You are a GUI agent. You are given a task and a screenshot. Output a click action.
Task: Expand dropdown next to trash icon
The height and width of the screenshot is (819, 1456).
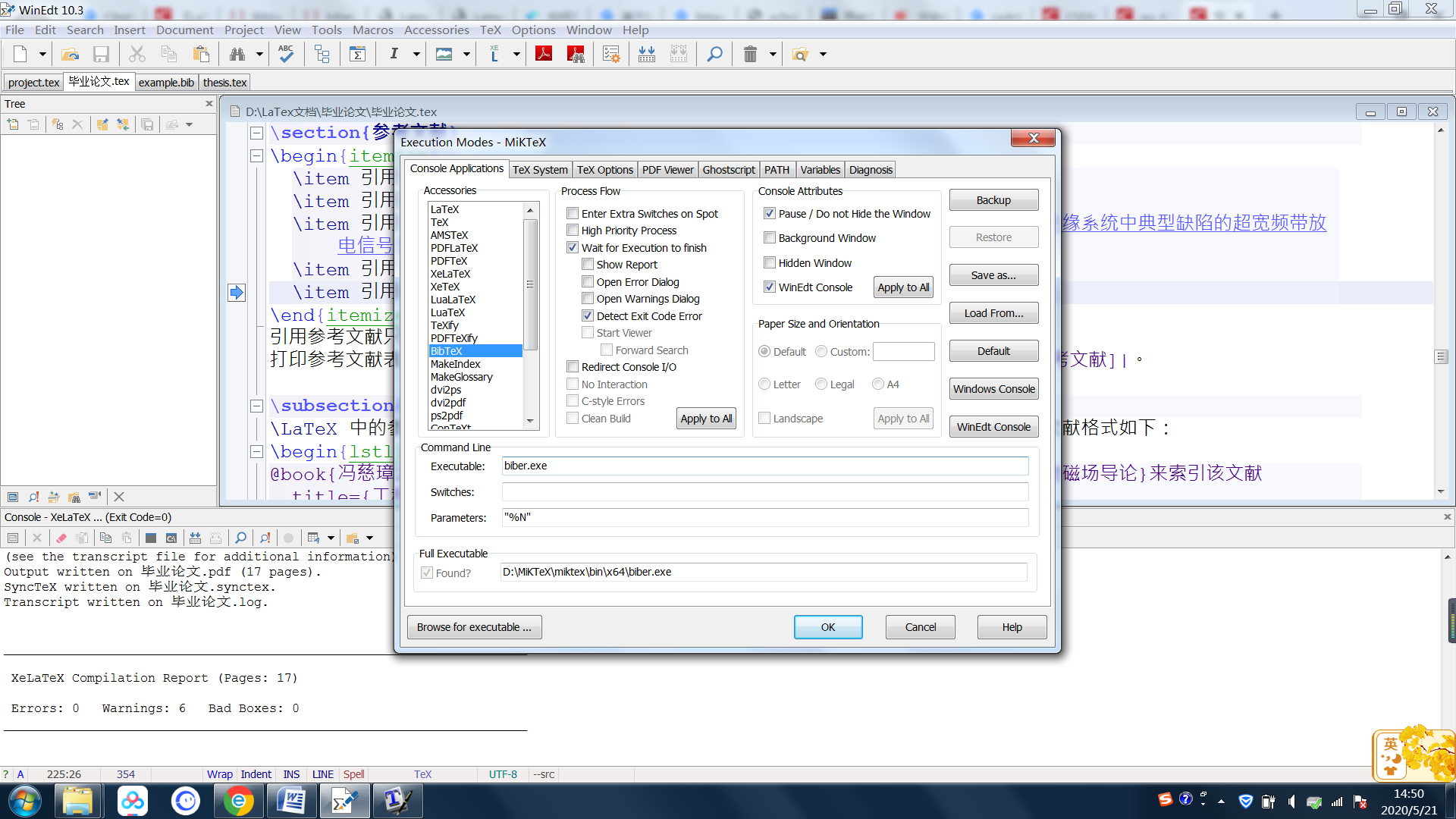tap(773, 54)
